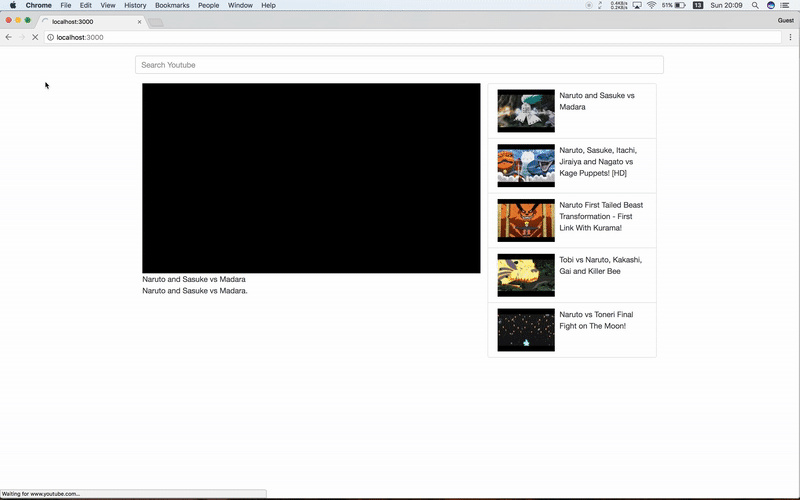Open Notification Center list icon

point(786,5)
